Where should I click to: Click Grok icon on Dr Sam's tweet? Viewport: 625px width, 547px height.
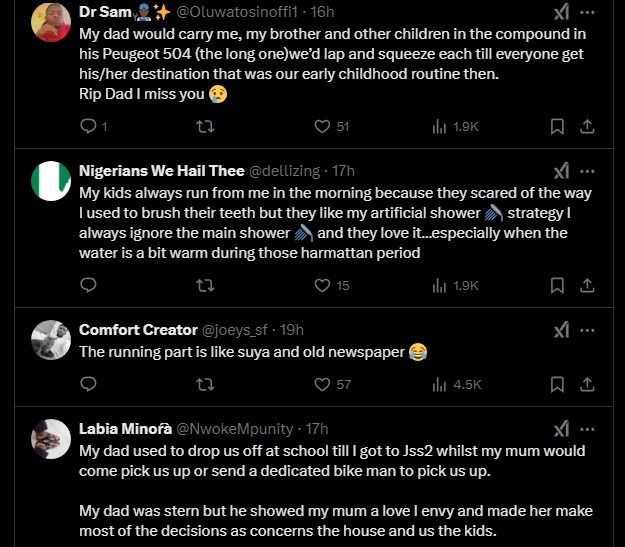point(562,12)
